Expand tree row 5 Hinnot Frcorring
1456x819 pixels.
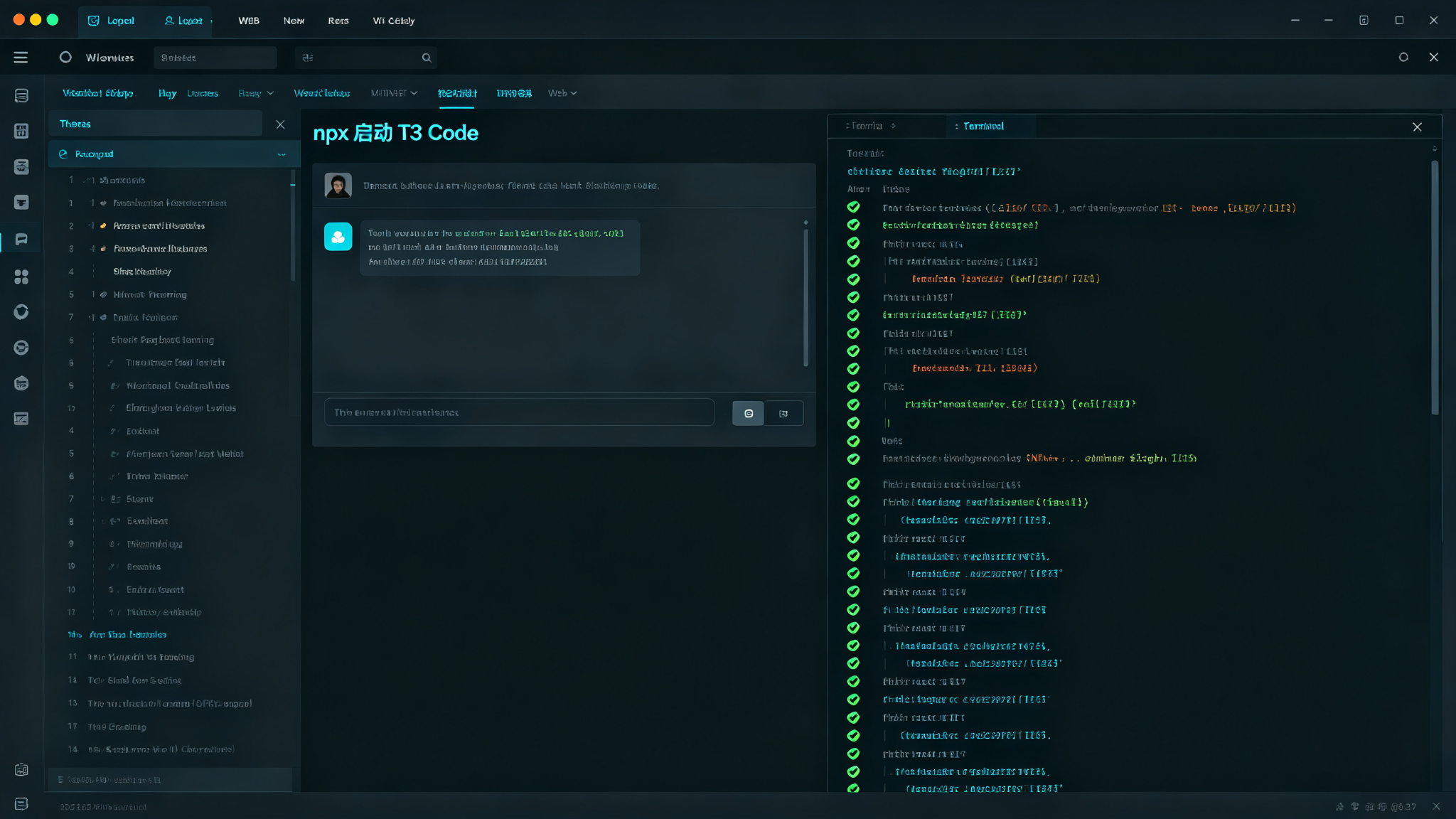(93, 294)
